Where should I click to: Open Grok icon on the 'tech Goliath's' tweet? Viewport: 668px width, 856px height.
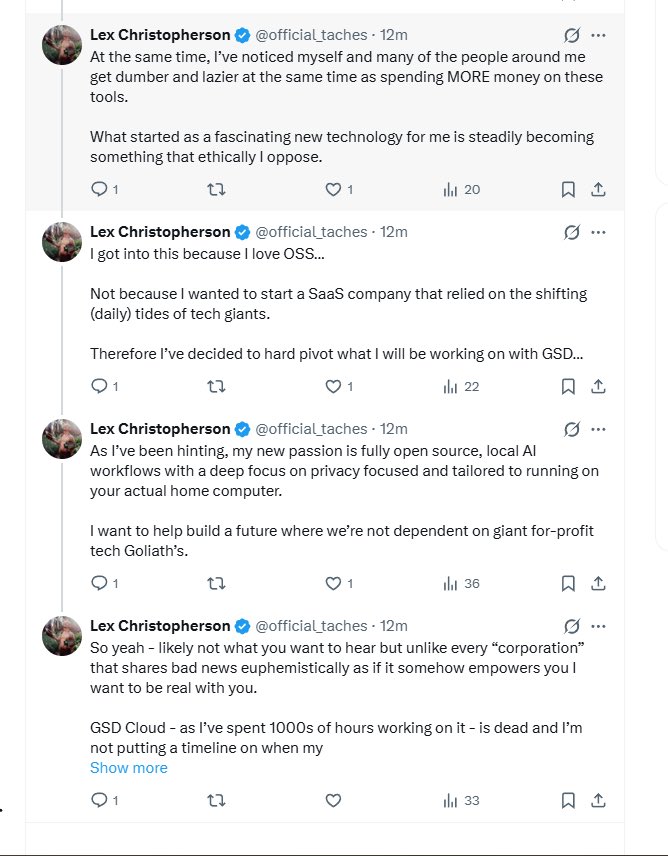571,430
